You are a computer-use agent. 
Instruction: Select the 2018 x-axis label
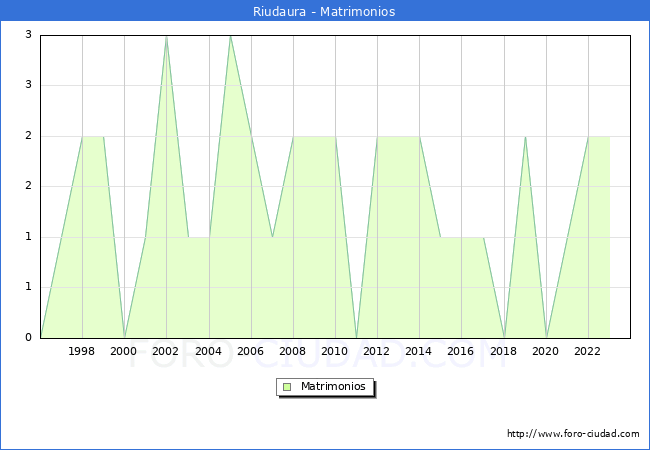coord(503,351)
